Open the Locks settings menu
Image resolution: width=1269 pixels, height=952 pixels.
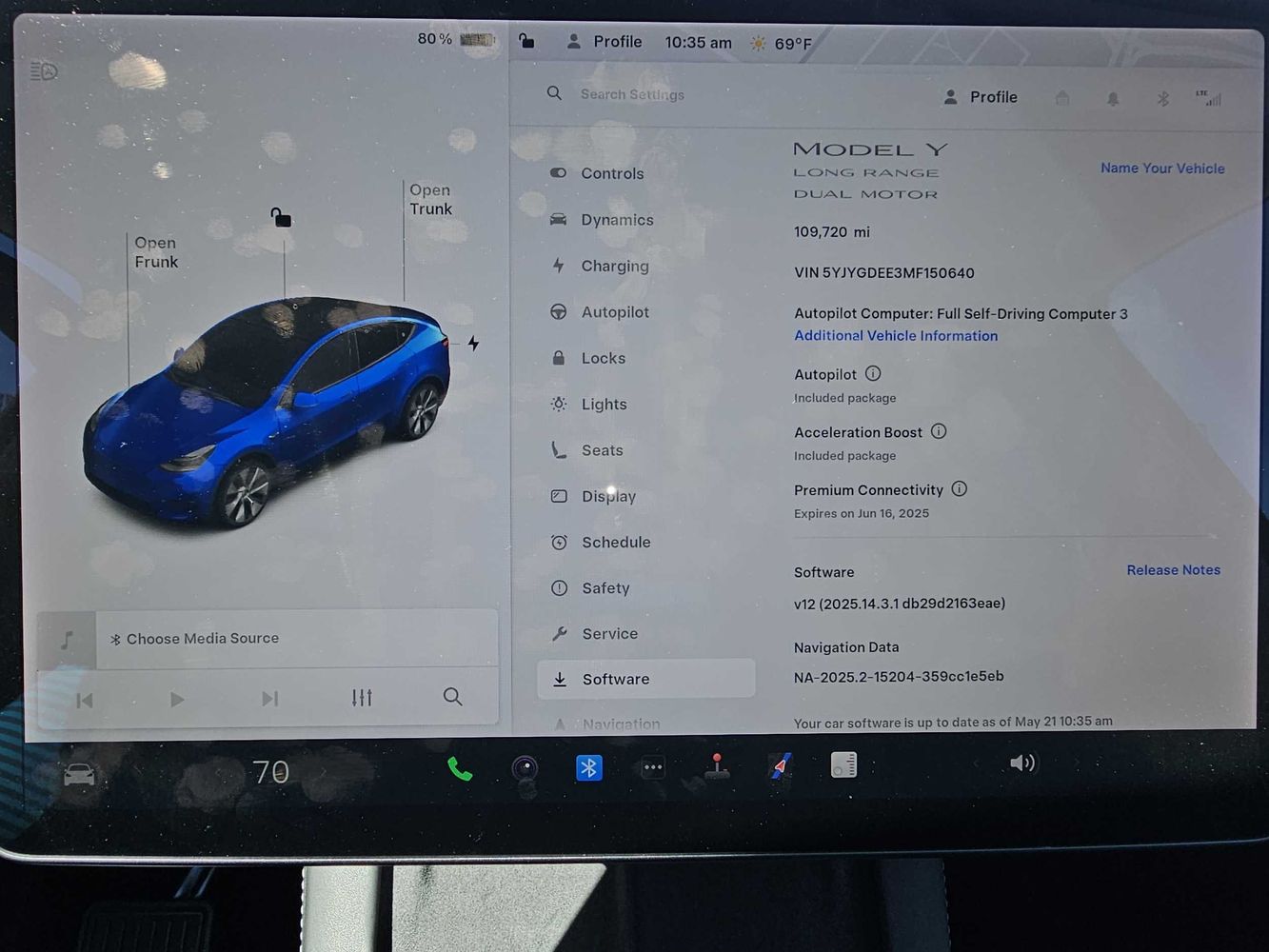[588, 358]
